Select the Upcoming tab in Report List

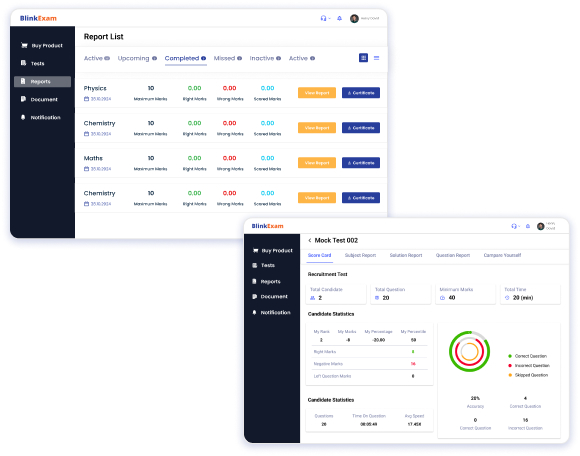tap(137, 58)
